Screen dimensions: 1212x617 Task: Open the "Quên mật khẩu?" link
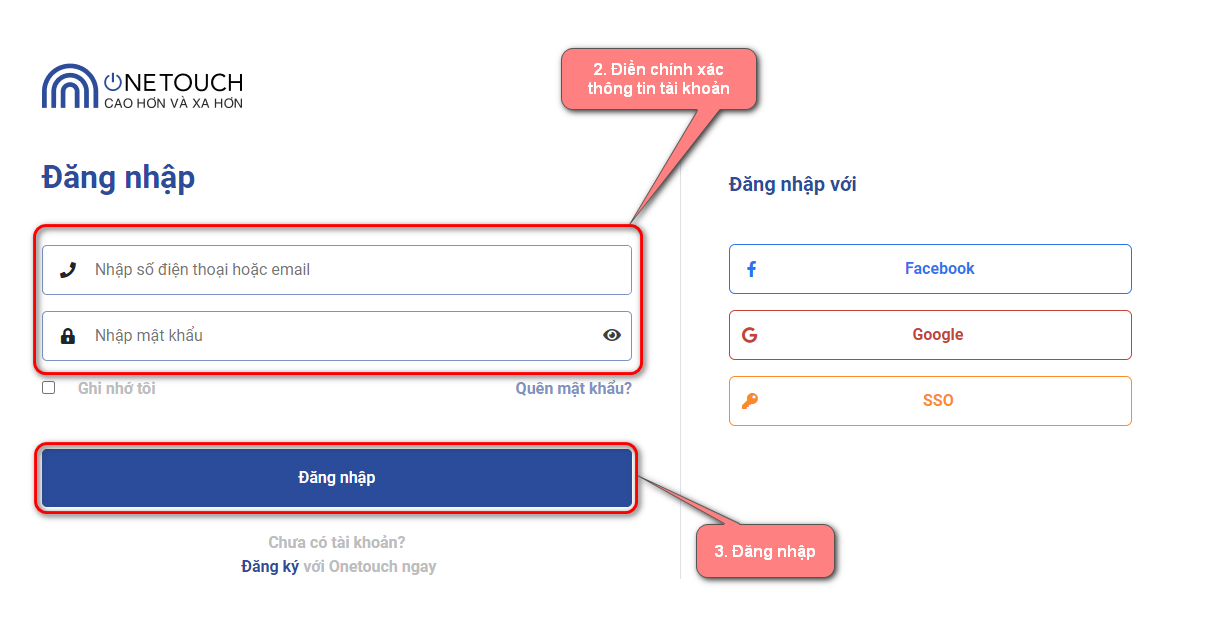574,388
